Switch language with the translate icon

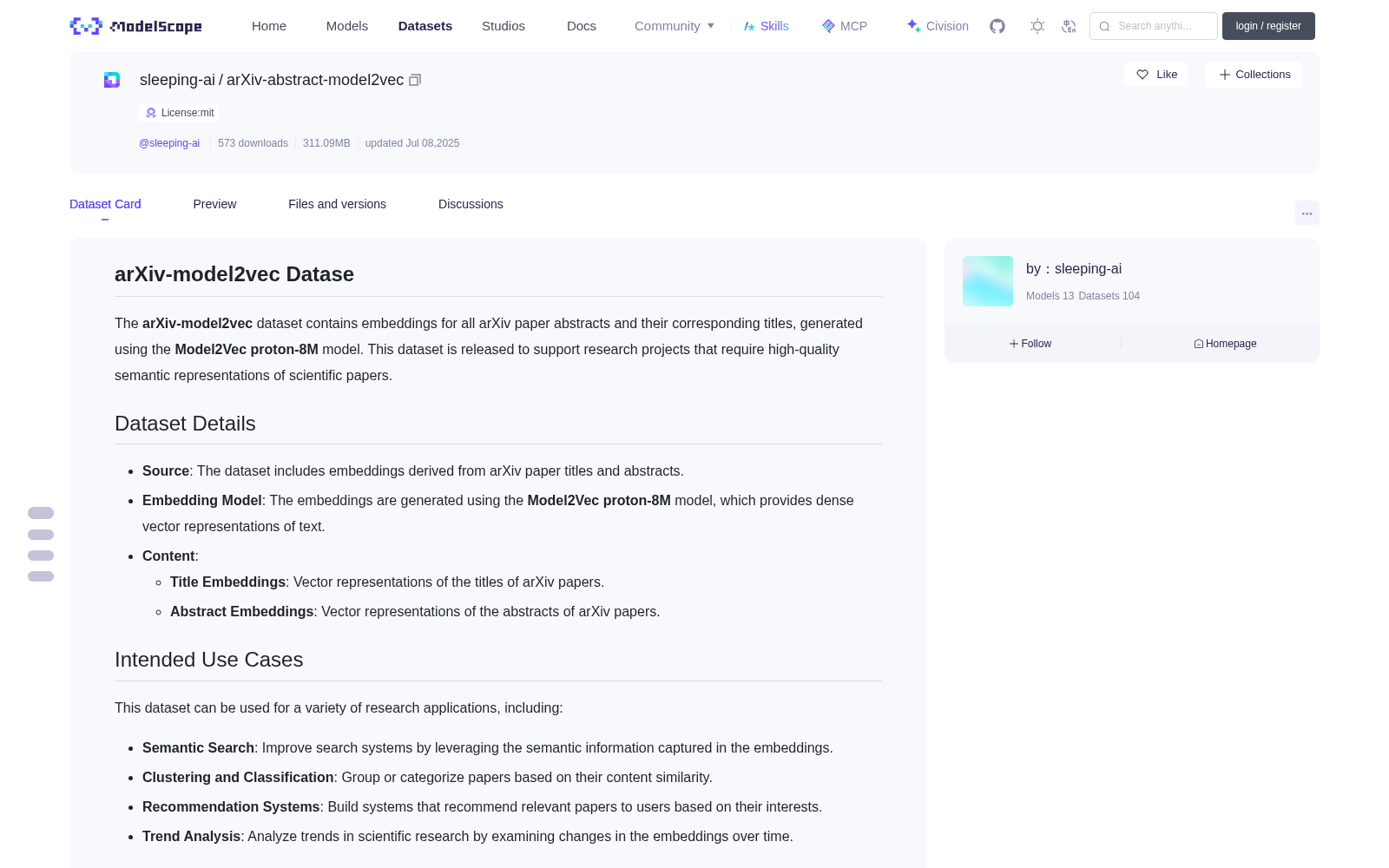1070,26
